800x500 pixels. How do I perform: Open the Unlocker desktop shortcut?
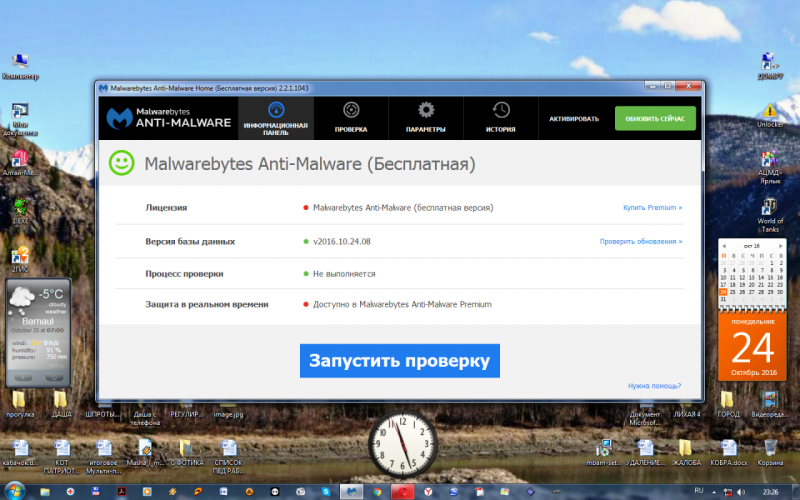click(770, 115)
